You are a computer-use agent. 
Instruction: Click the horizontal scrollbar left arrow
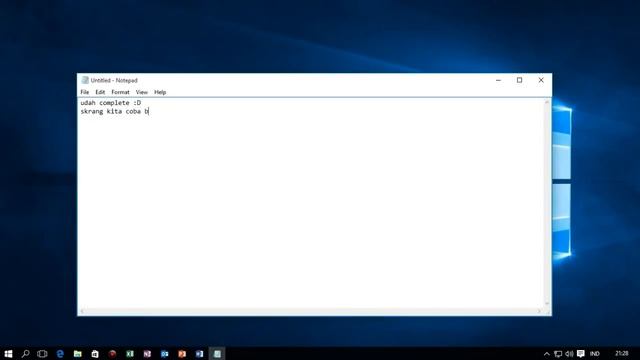pyautogui.click(x=82, y=311)
